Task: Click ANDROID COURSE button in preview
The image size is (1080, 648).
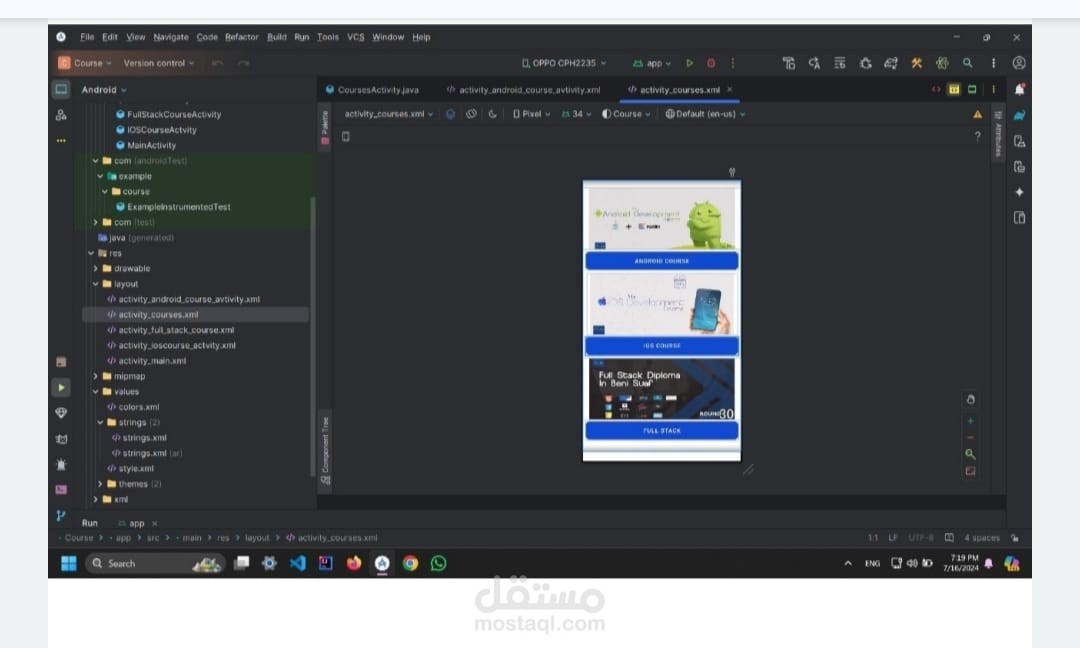Action: click(x=662, y=261)
